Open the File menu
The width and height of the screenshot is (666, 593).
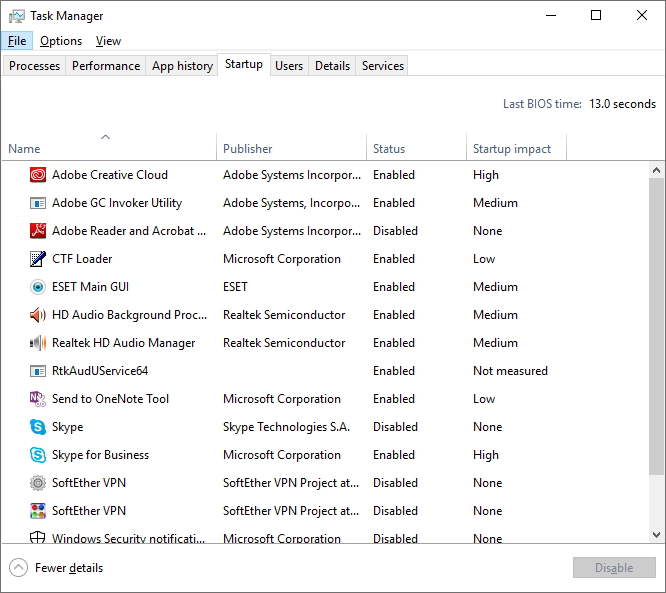[x=18, y=41]
